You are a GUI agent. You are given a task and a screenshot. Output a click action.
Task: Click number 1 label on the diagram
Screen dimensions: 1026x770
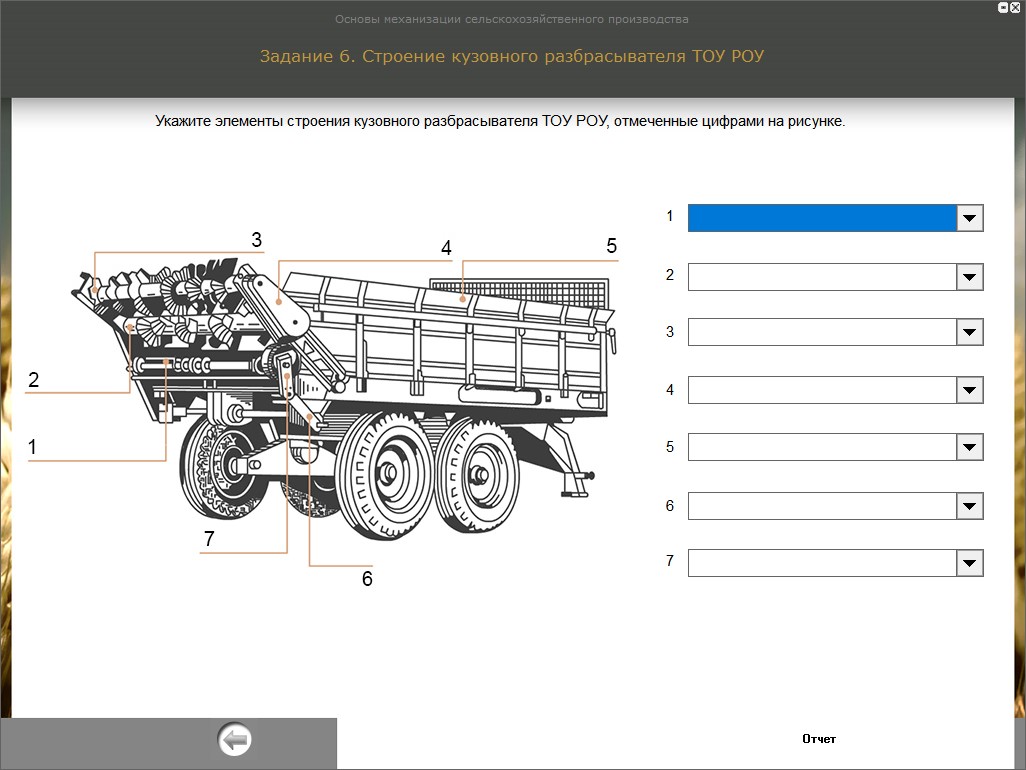32,448
